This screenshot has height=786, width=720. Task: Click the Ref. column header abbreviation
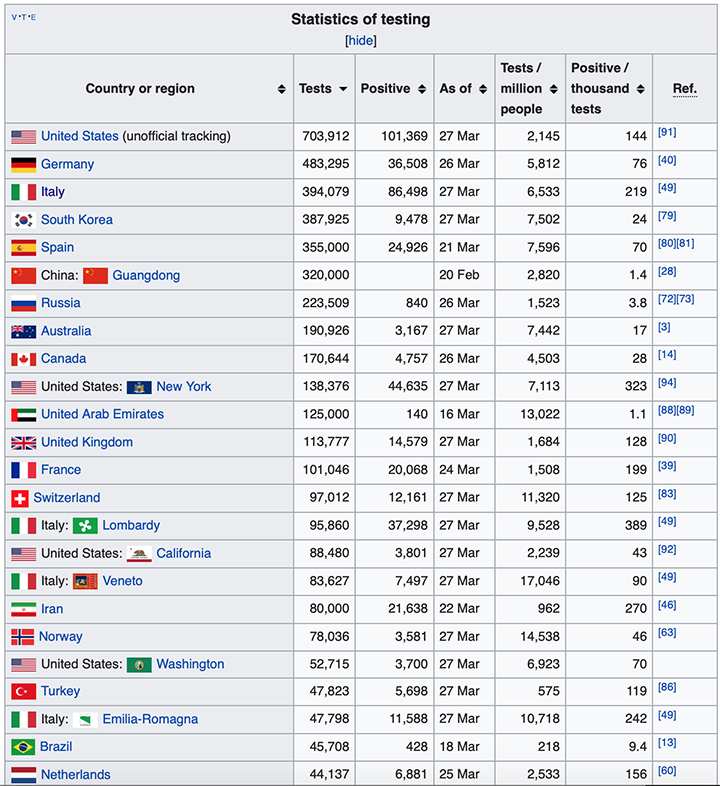pos(685,89)
